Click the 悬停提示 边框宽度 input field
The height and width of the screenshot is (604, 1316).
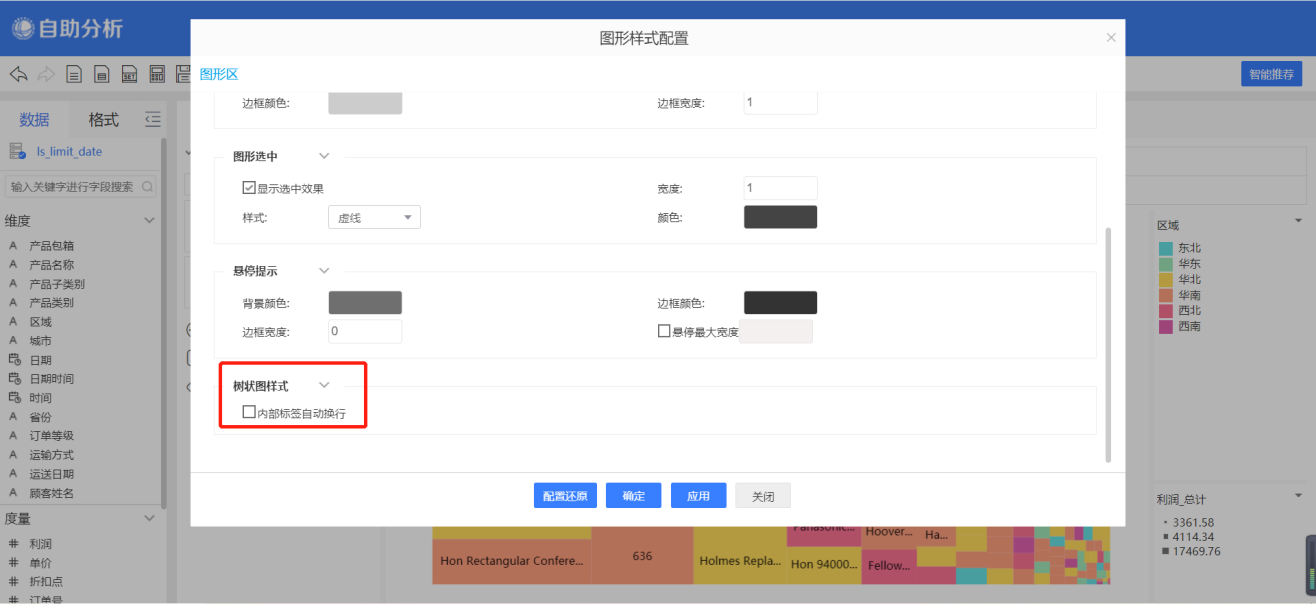[365, 331]
